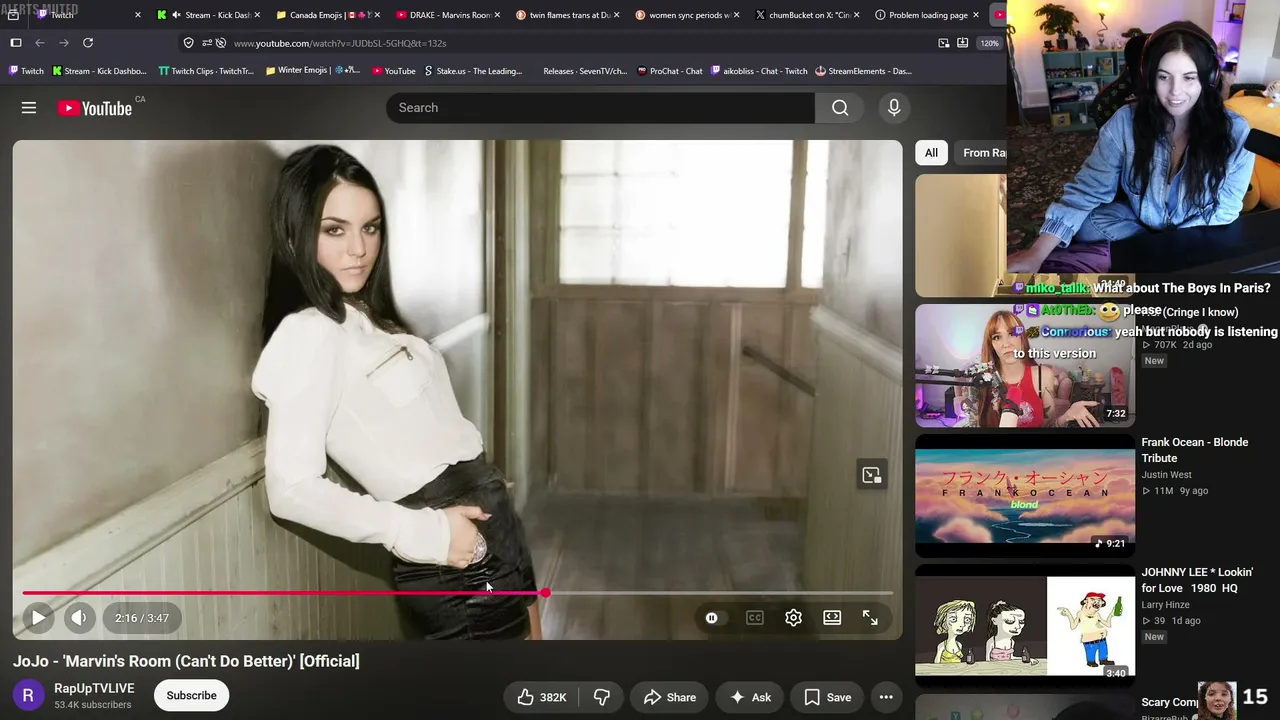
Task: Click the Frank Ocean - Blonde Tribute title
Action: pyautogui.click(x=1195, y=450)
